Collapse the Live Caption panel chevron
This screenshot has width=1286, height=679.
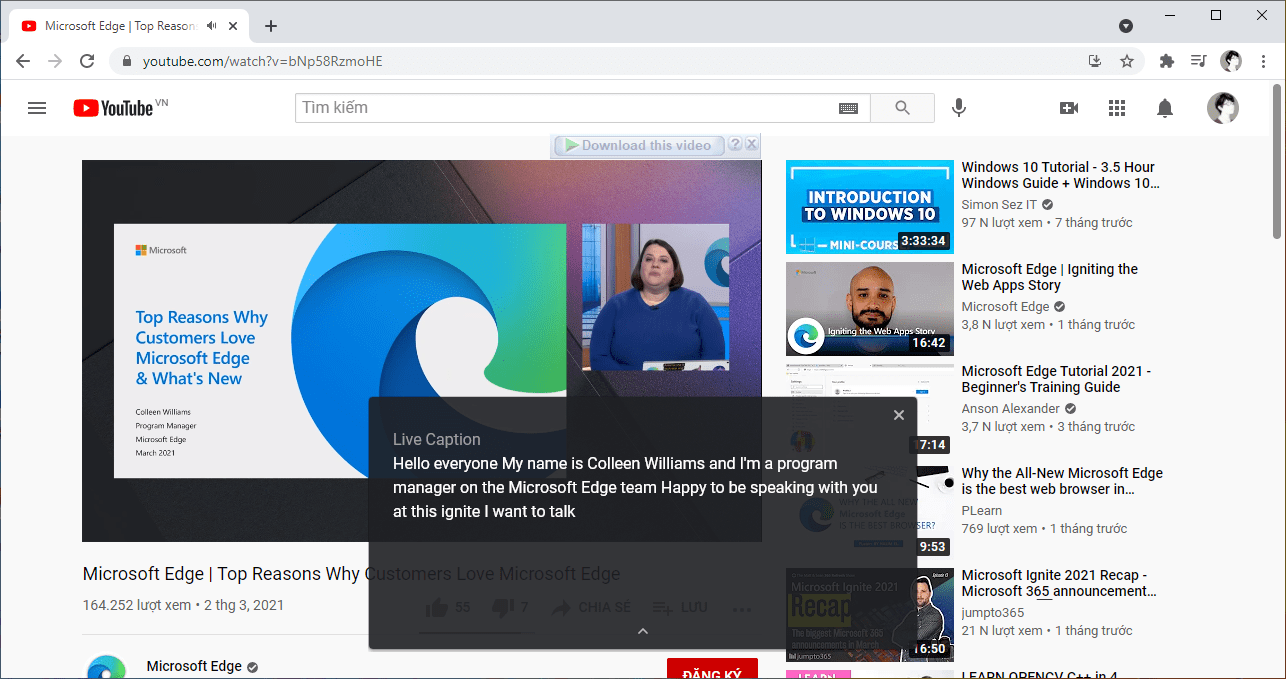pos(643,631)
